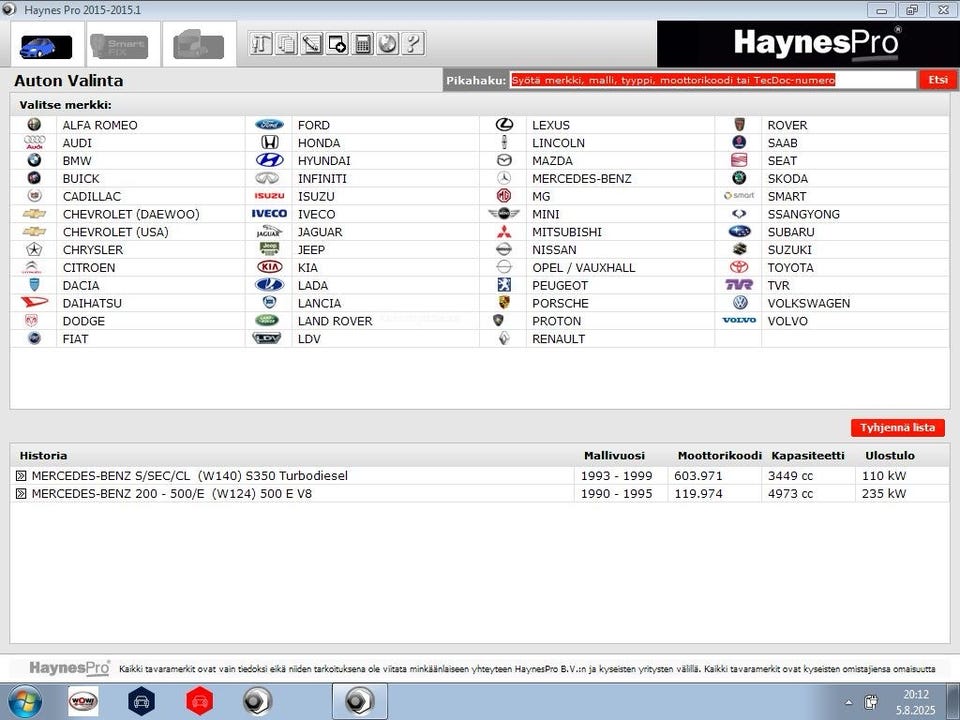Choose the RENAULT brand

[x=558, y=339]
